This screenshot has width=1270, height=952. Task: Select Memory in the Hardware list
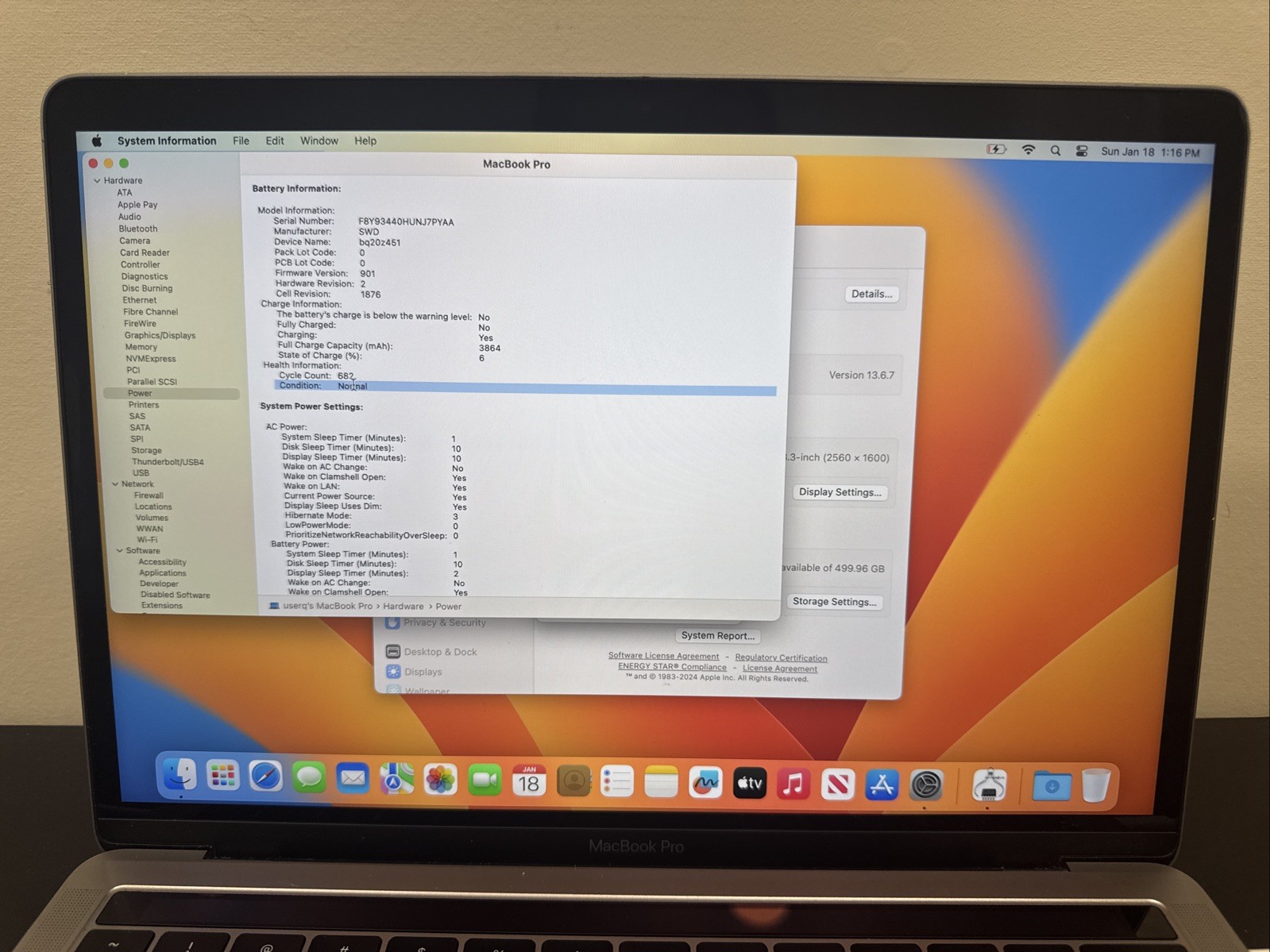pyautogui.click(x=141, y=347)
